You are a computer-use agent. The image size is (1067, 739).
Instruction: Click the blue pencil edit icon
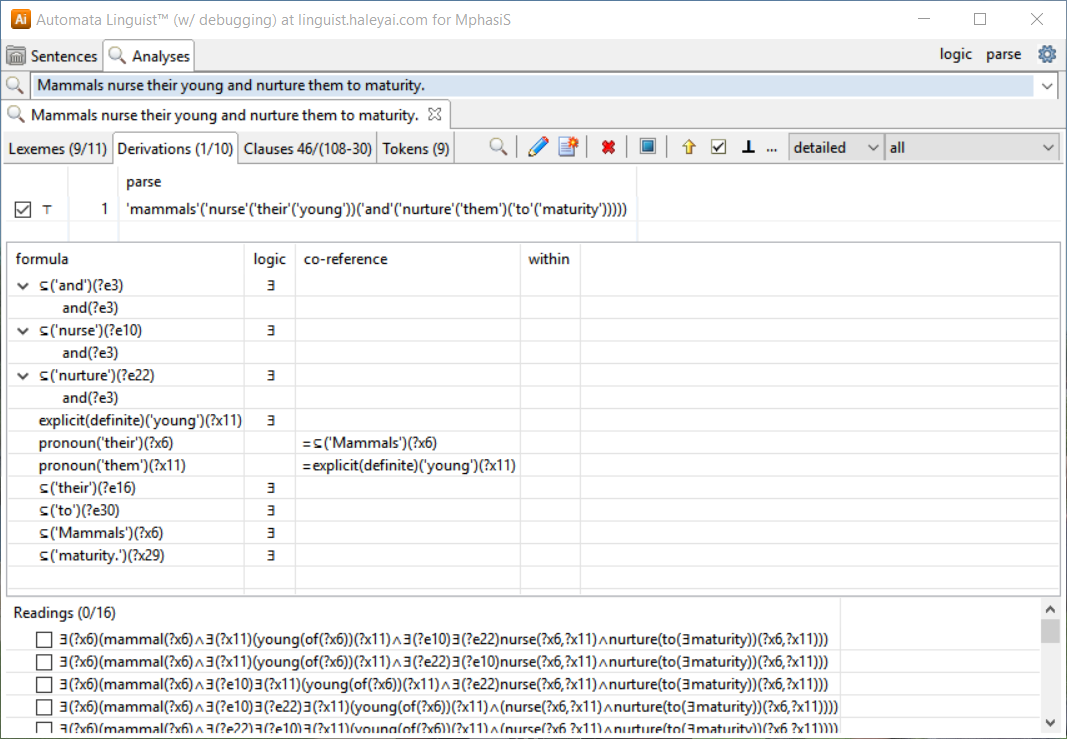538,147
